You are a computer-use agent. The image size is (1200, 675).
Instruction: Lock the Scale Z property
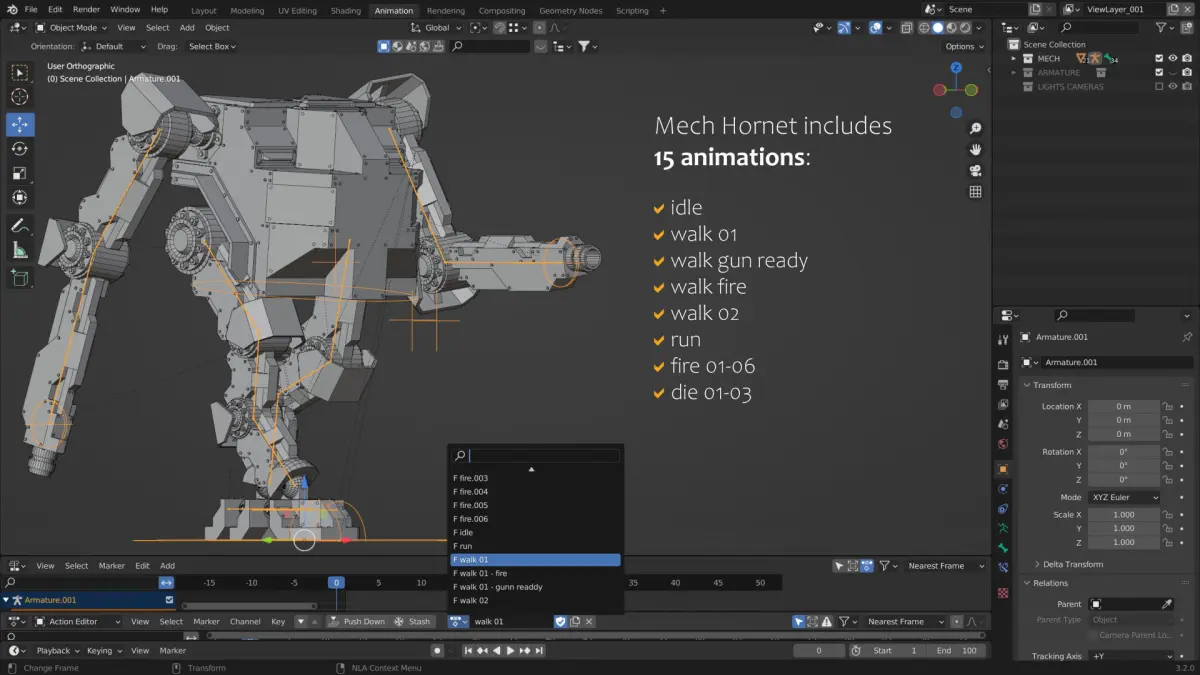click(1167, 542)
